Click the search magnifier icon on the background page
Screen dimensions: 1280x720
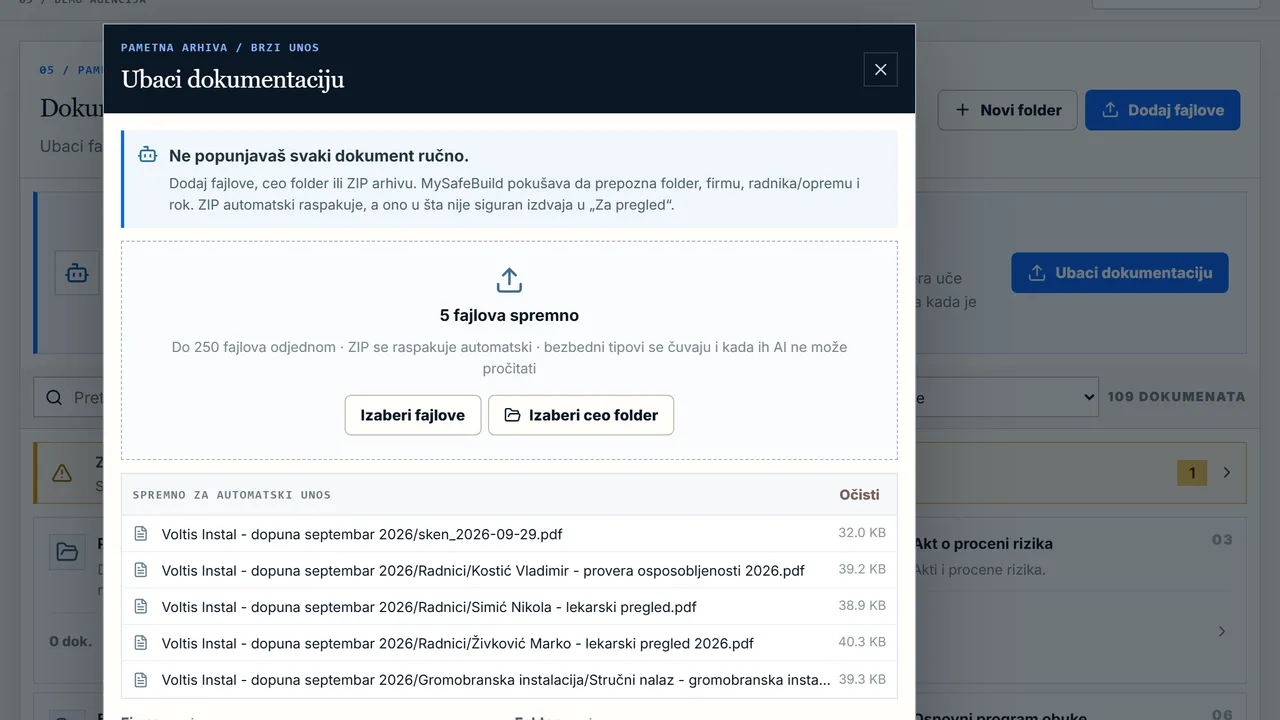coord(54,398)
